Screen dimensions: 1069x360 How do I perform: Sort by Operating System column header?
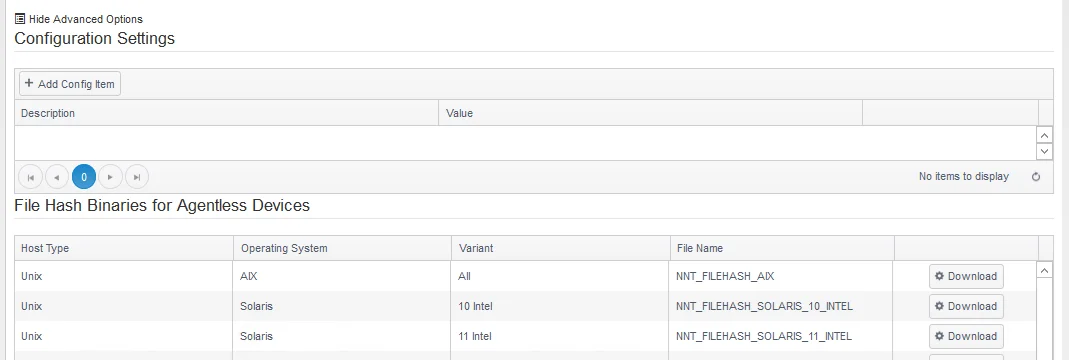coord(284,248)
